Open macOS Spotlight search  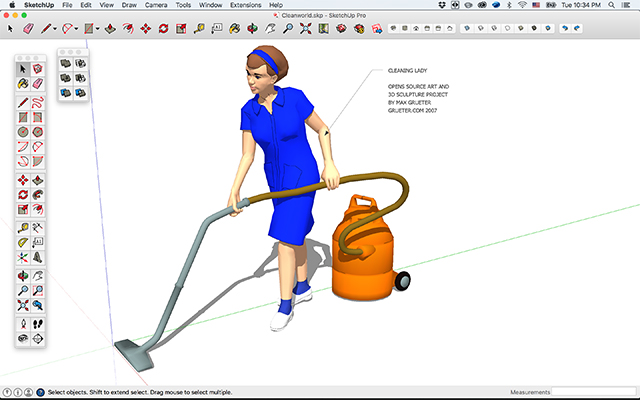coord(611,5)
